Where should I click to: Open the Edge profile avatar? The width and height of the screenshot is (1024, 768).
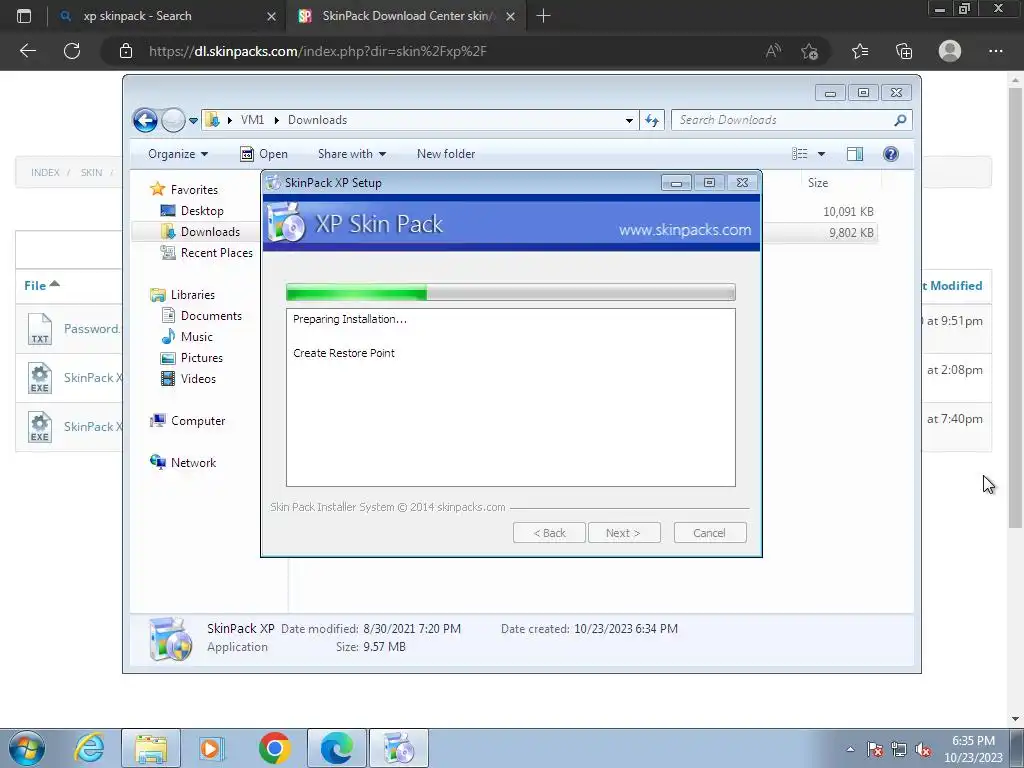point(950,51)
